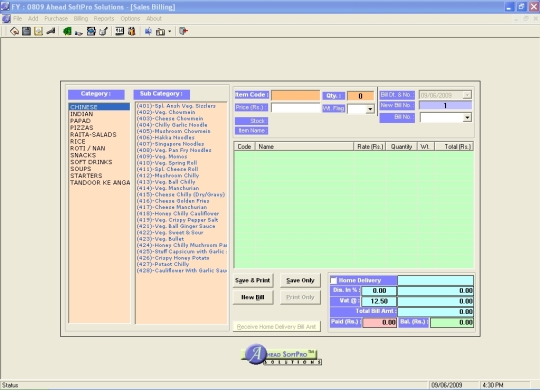This screenshot has height=390, width=540.
Task: Select ROTI / NAN in the Category list
Action: click(x=99, y=148)
